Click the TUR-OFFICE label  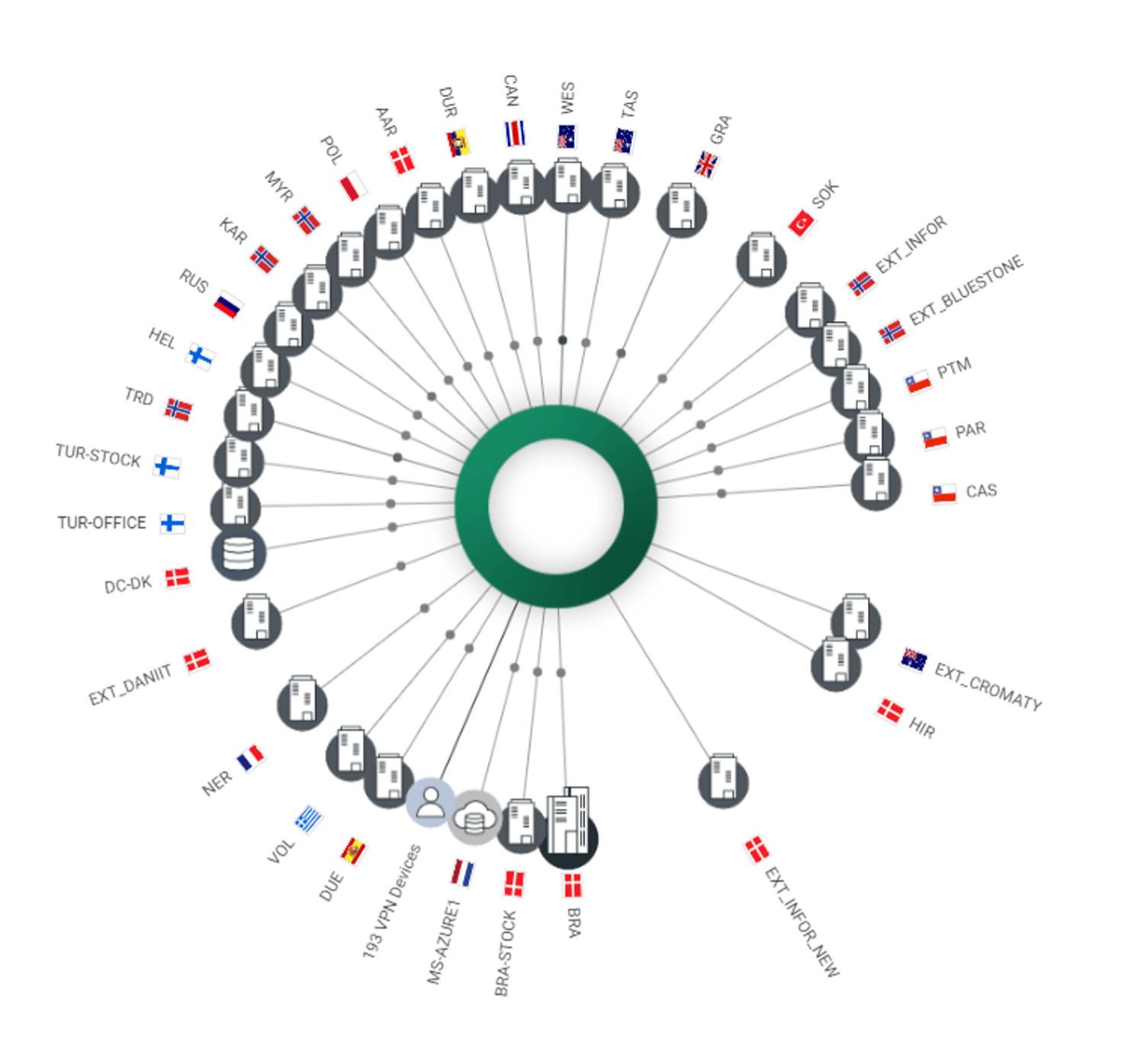(x=101, y=522)
